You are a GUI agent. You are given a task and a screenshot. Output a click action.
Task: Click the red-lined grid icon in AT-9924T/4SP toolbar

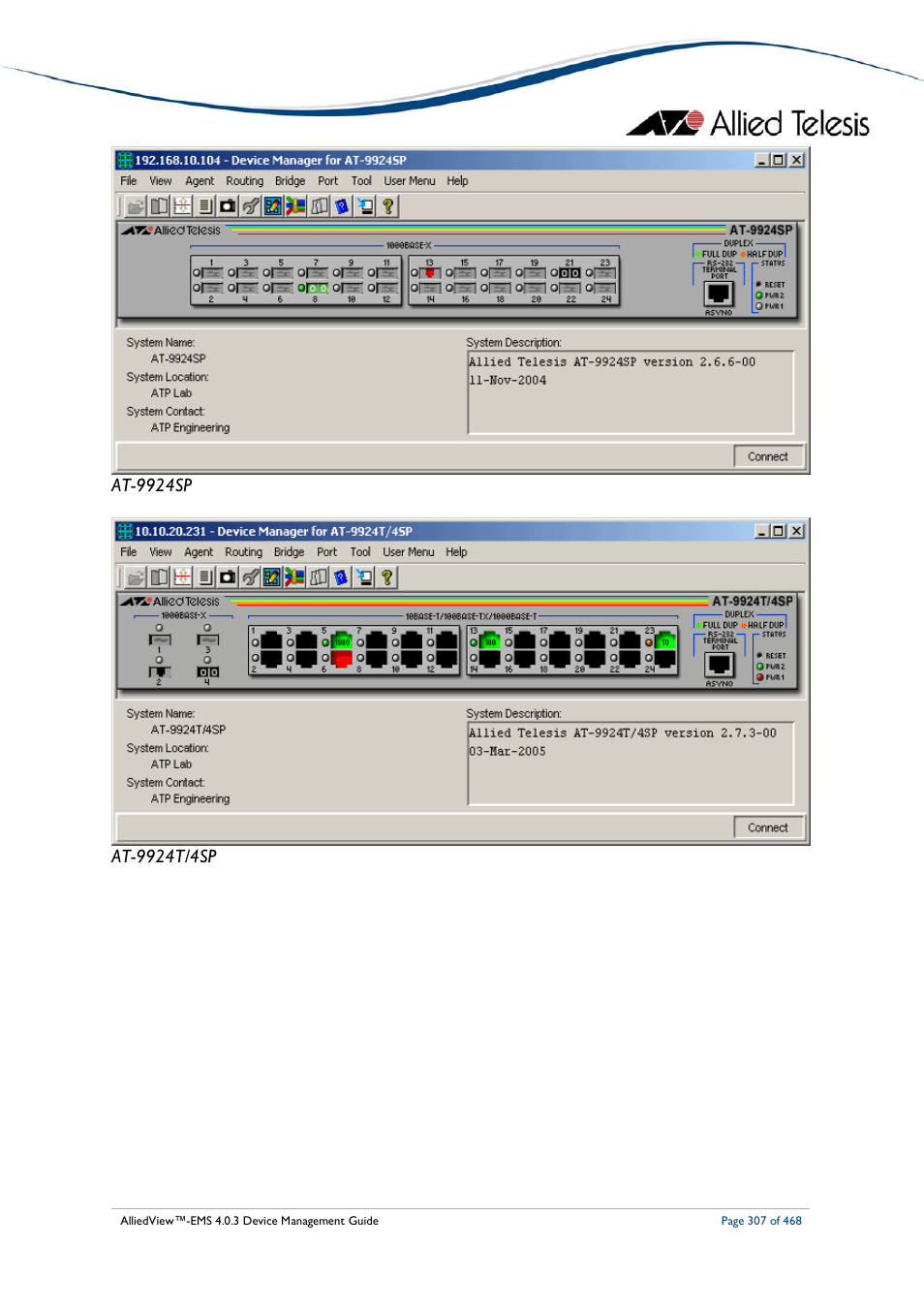[182, 577]
